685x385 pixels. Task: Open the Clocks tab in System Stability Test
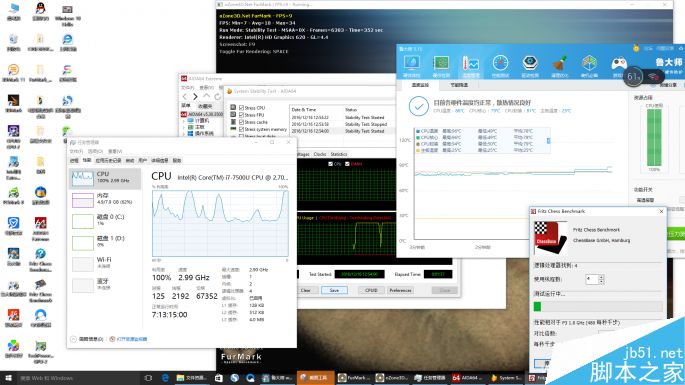click(x=320, y=154)
